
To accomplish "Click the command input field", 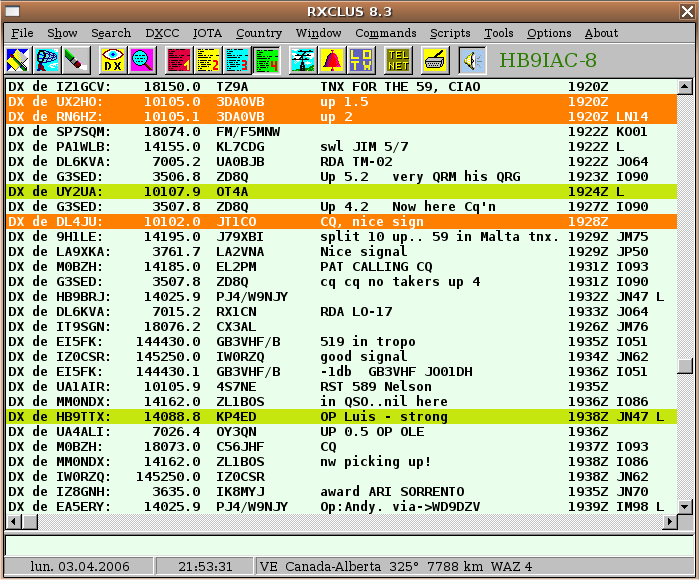I will coord(350,545).
